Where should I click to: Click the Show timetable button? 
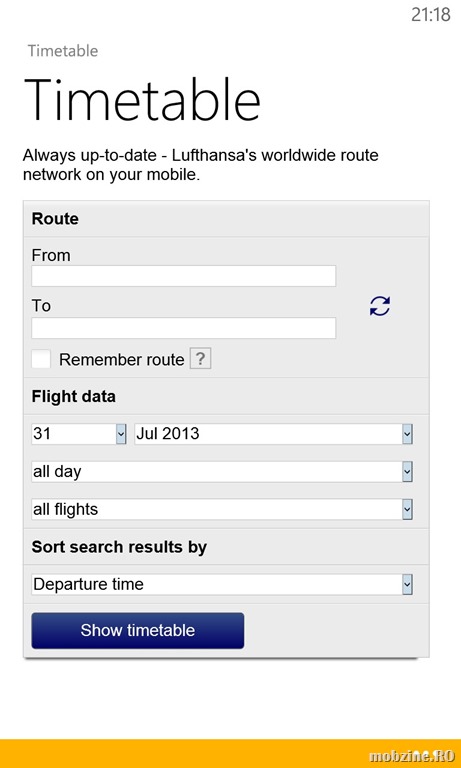[138, 630]
